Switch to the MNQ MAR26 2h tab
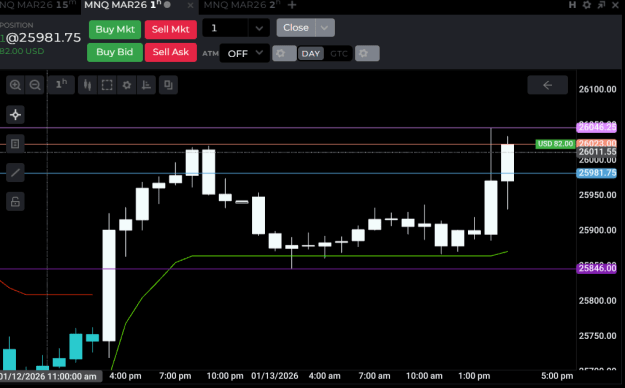The image size is (625, 388). point(242,5)
